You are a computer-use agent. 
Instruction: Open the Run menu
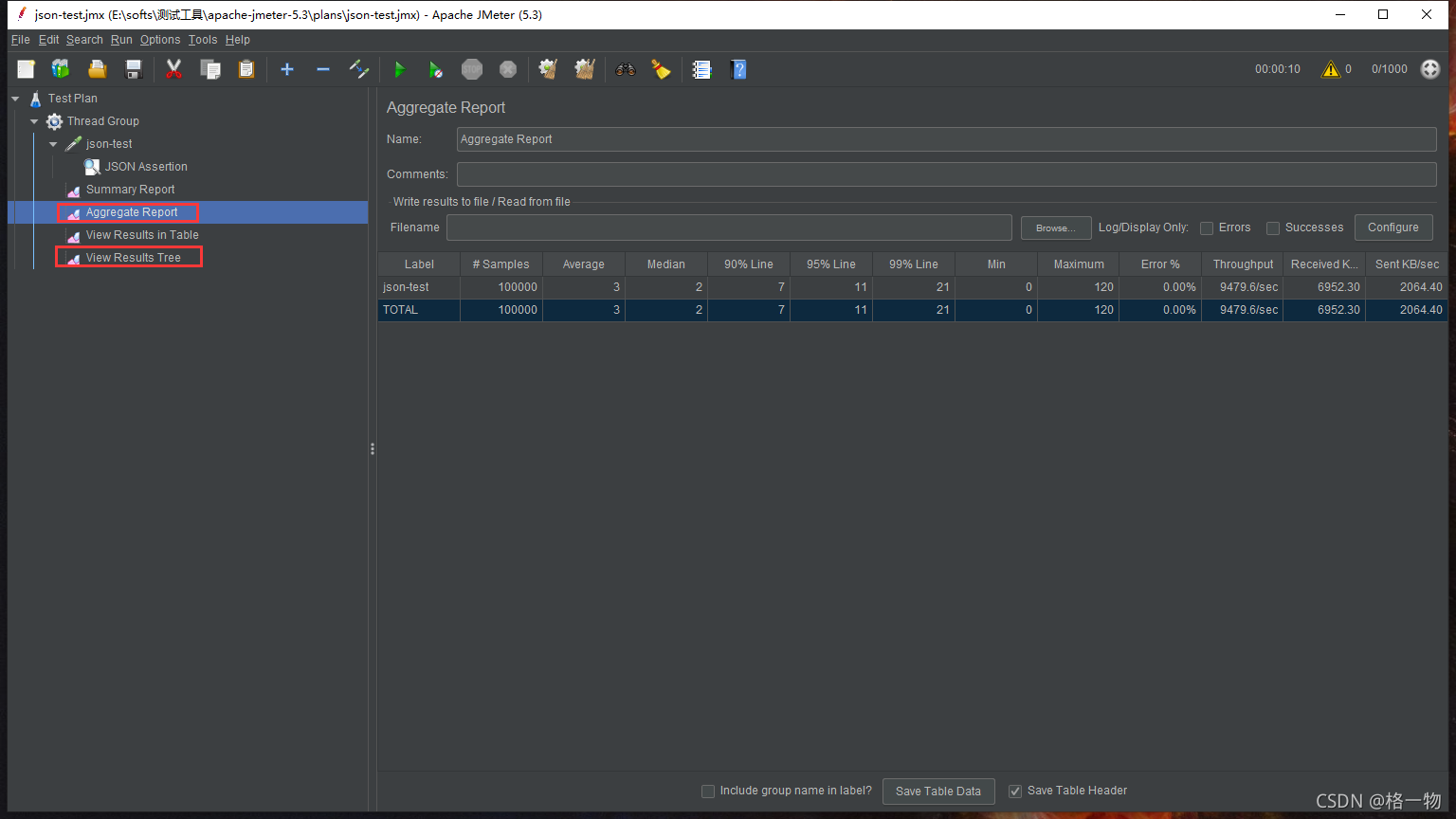[121, 40]
